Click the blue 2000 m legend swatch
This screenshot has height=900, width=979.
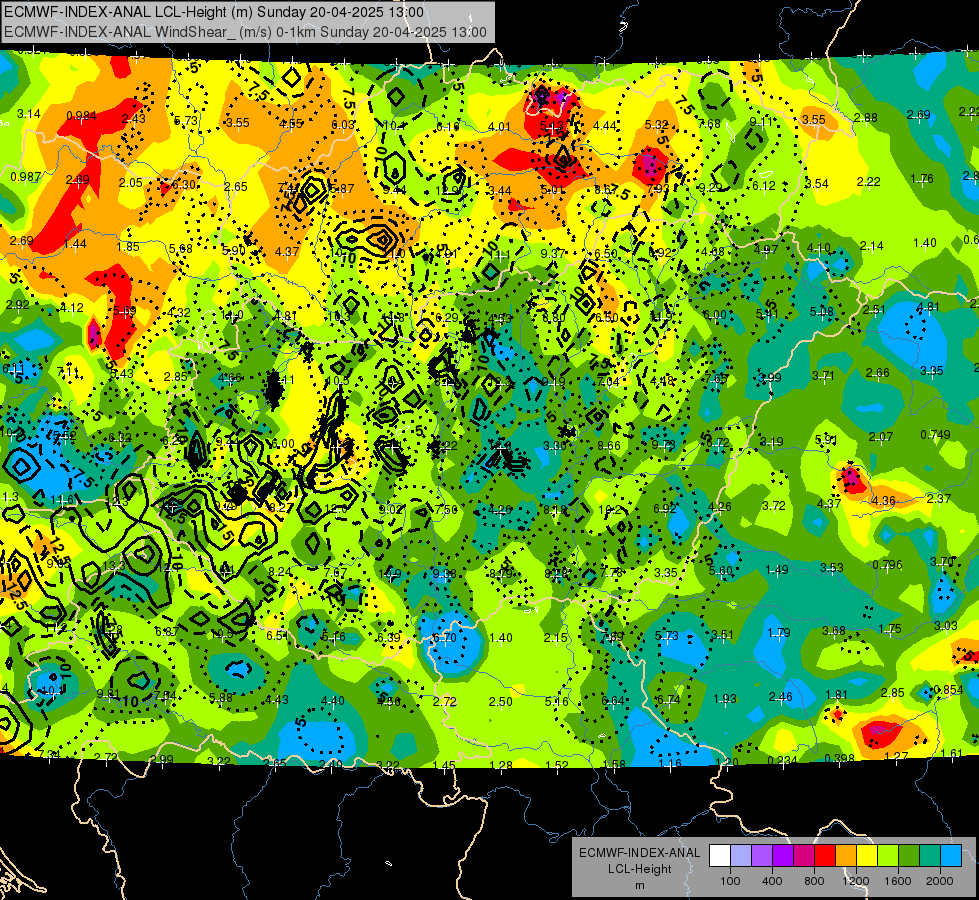951,856
